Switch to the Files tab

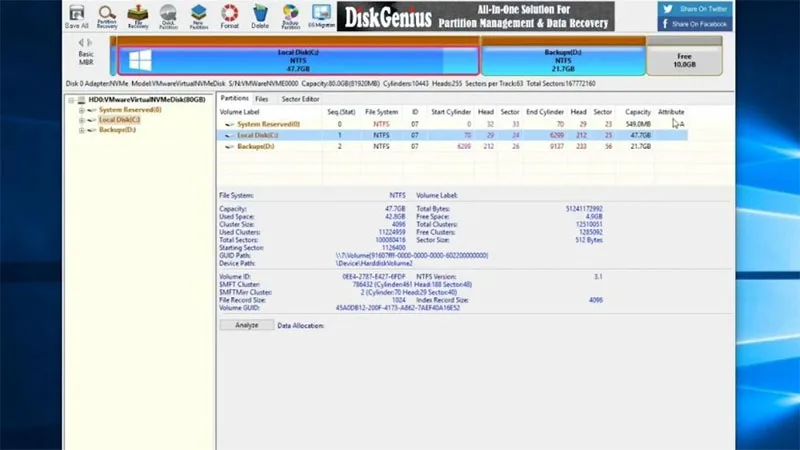[262, 99]
